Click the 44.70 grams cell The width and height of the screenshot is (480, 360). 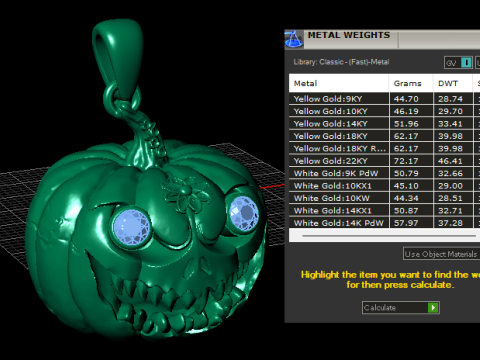click(x=411, y=99)
